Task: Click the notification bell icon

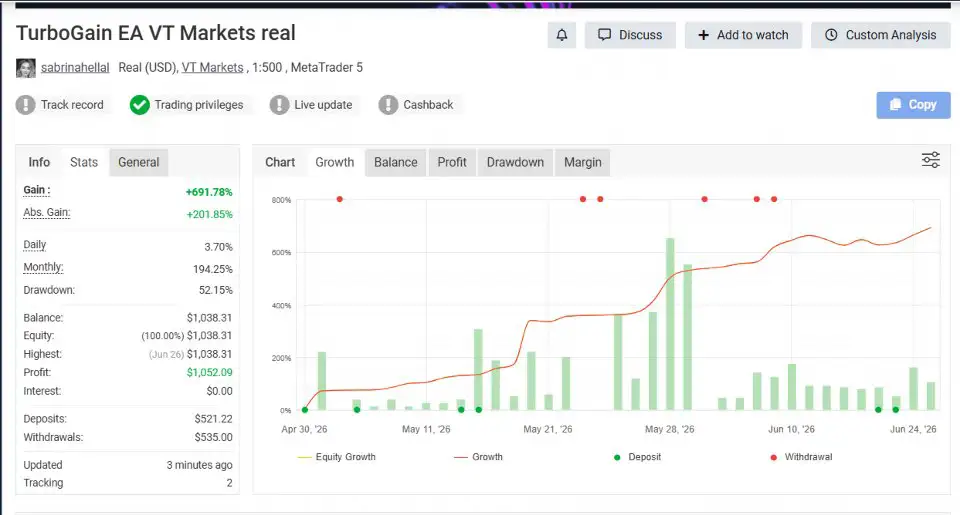Action: (561, 35)
